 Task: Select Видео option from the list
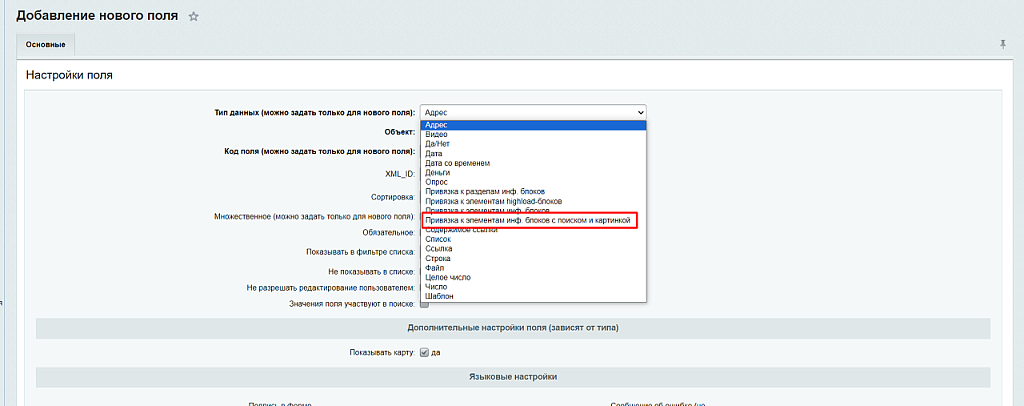[436, 134]
